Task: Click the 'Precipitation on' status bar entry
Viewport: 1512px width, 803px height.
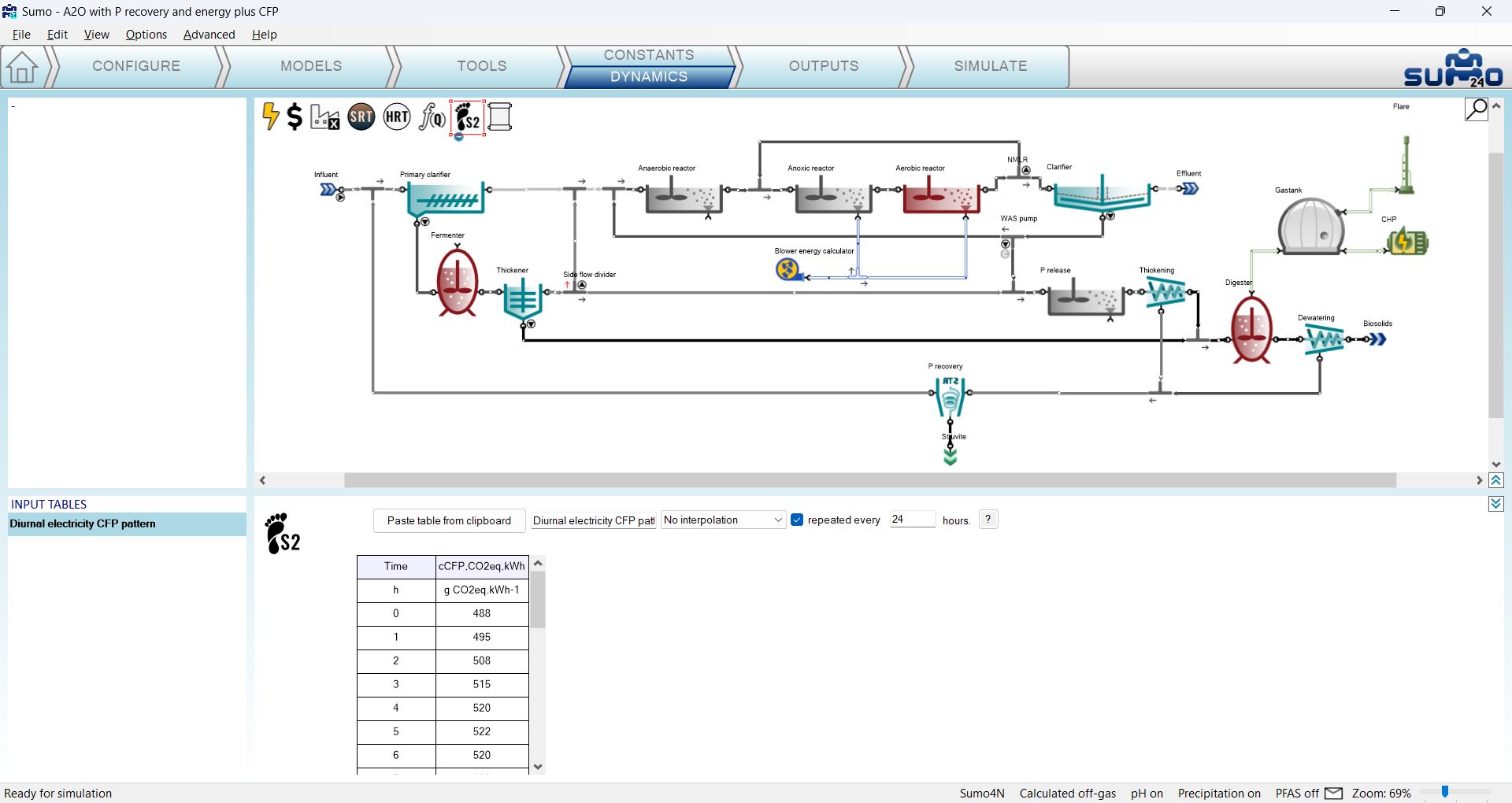Action: coord(1219,794)
